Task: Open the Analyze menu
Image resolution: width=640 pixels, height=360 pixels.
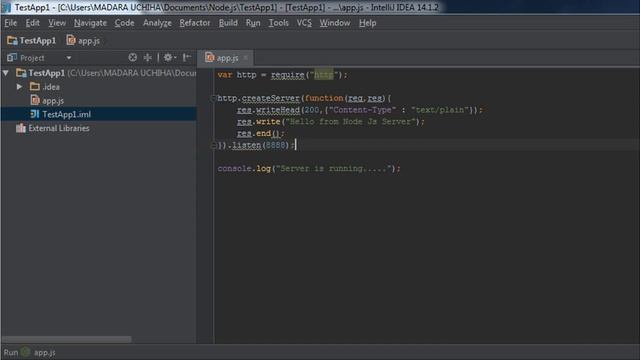Action: tap(157, 23)
